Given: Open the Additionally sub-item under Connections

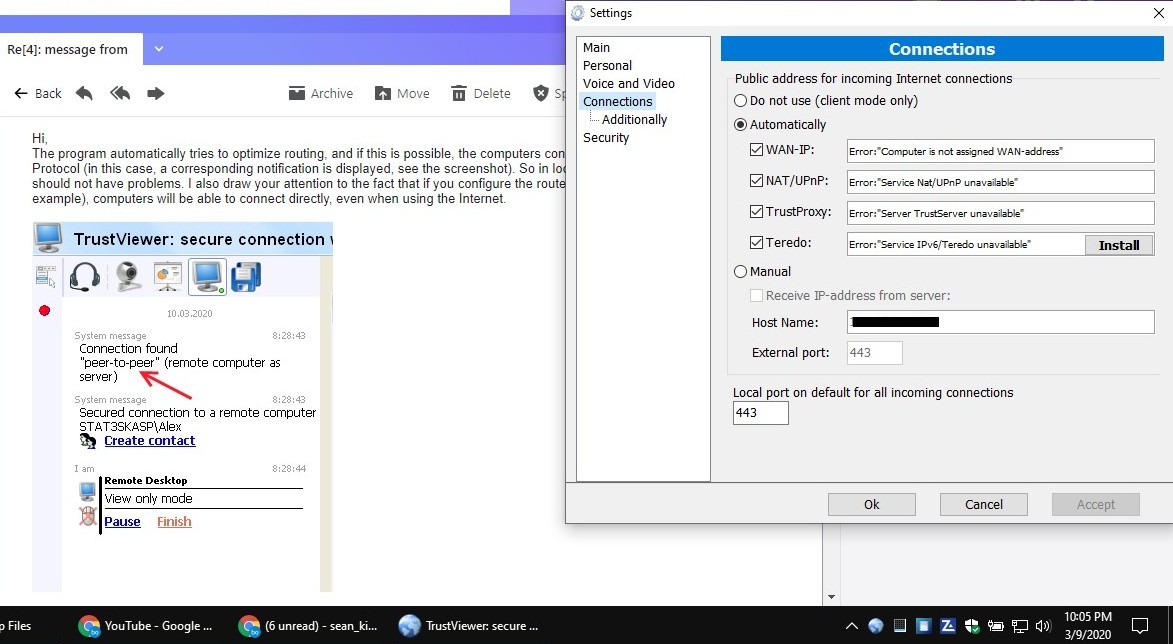Looking at the screenshot, I should pos(634,119).
